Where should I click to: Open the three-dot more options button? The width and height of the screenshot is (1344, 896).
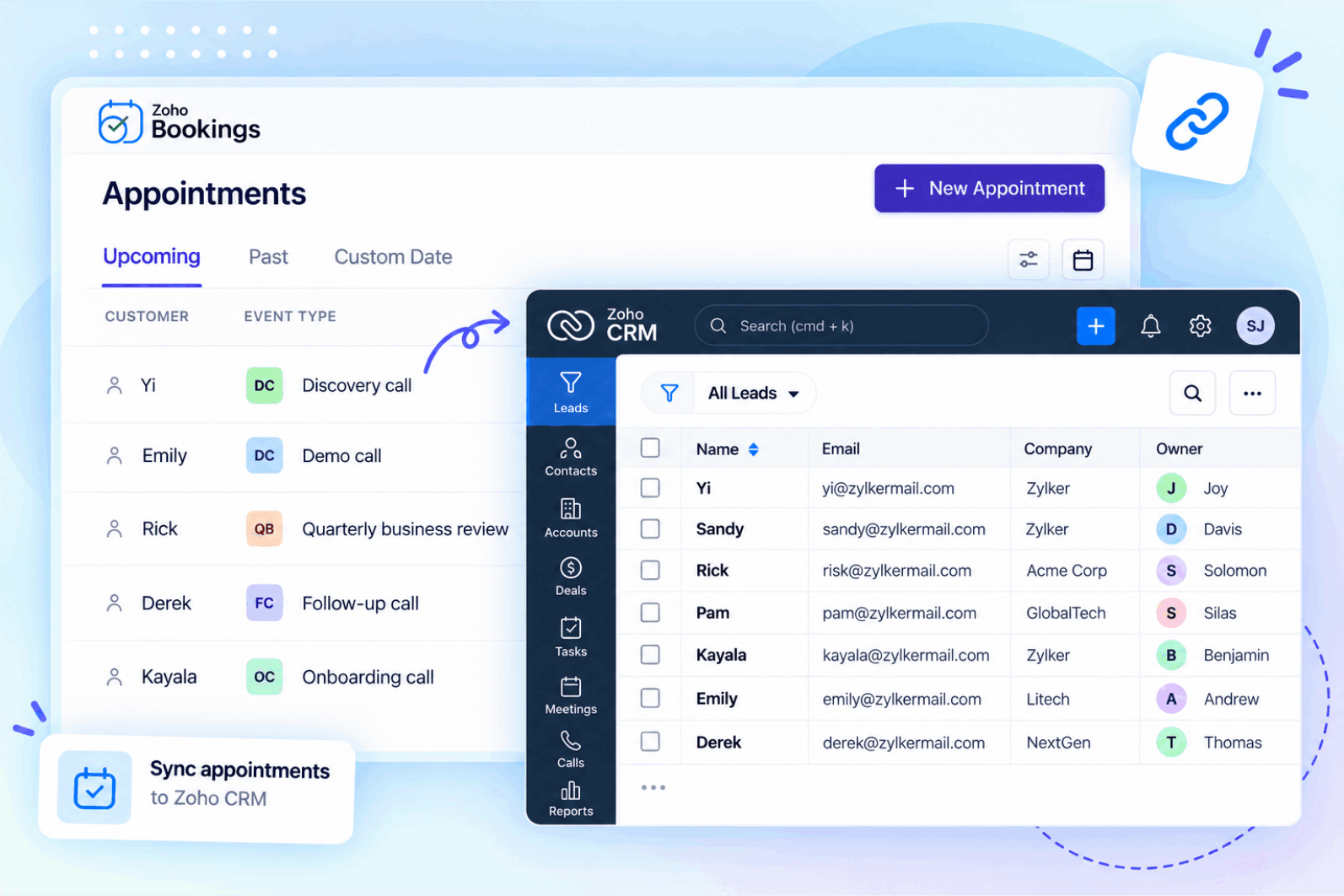(x=1252, y=393)
